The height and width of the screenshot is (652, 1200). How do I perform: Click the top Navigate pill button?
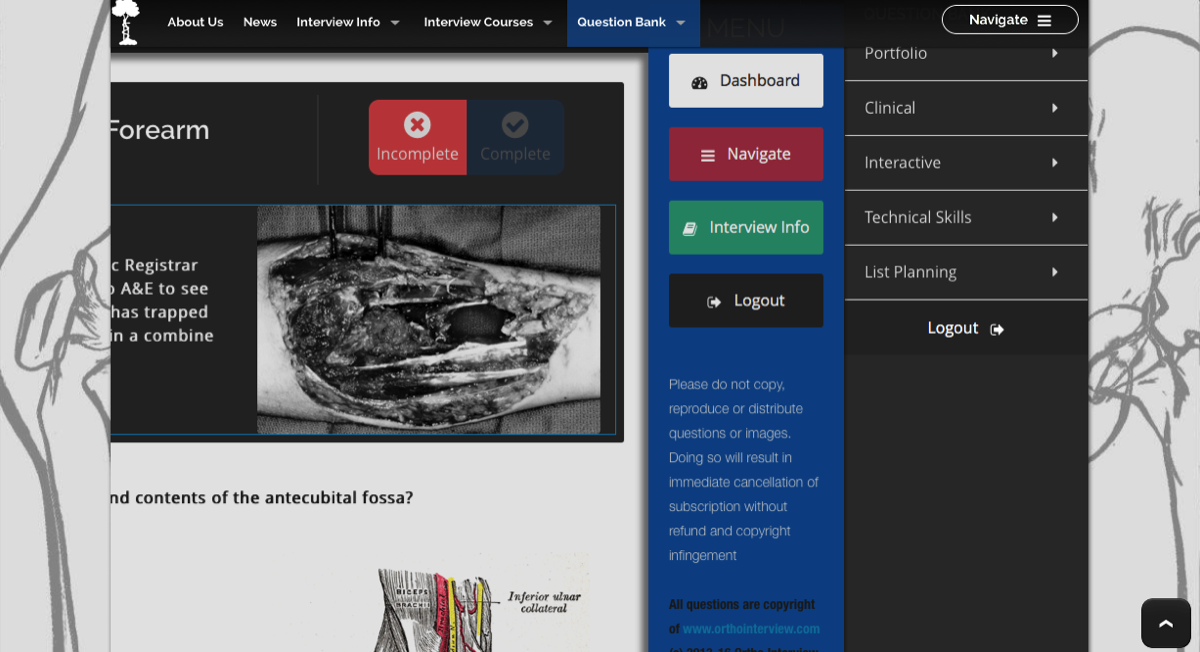click(1010, 20)
